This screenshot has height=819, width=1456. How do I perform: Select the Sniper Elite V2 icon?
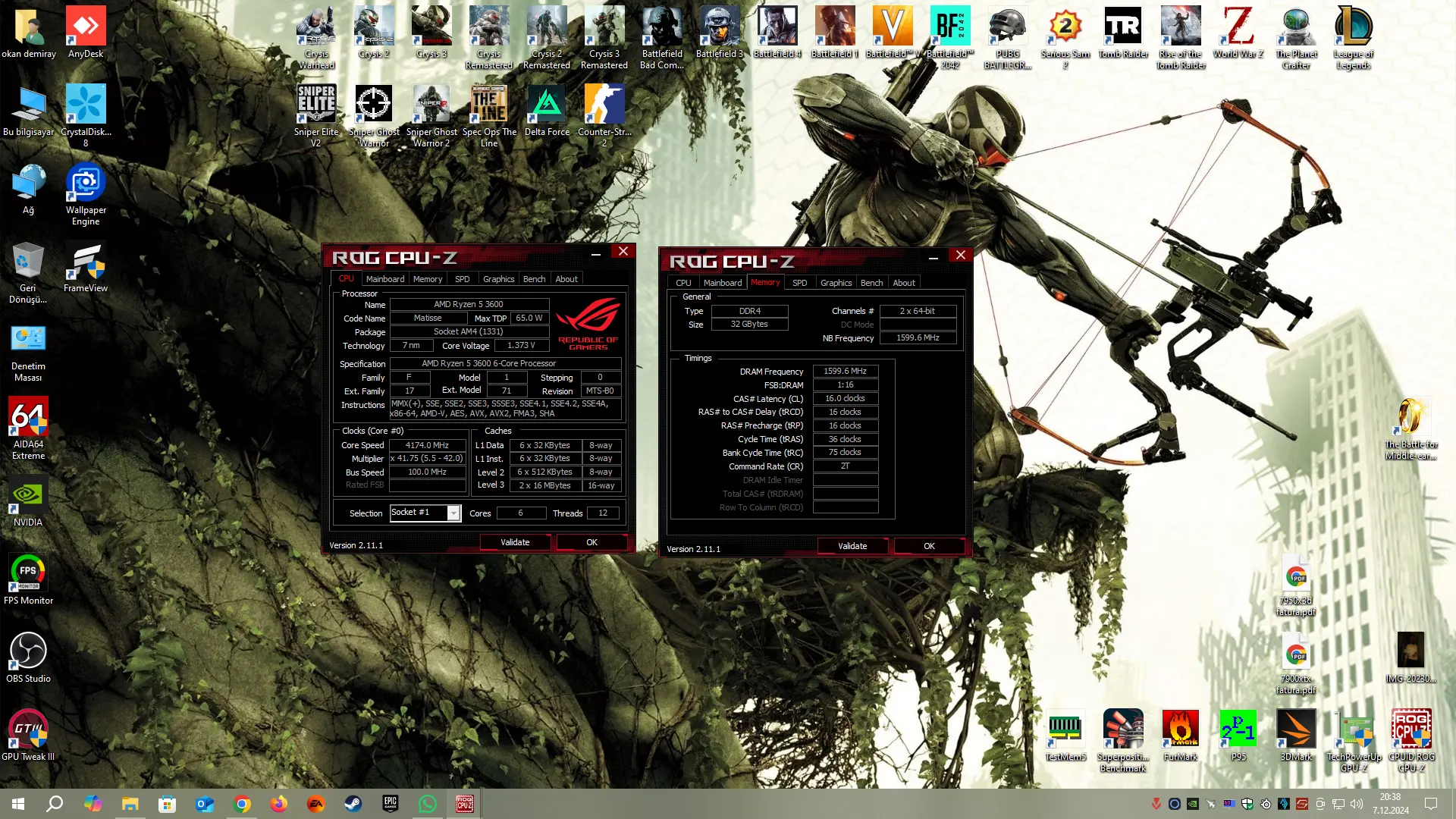[316, 116]
